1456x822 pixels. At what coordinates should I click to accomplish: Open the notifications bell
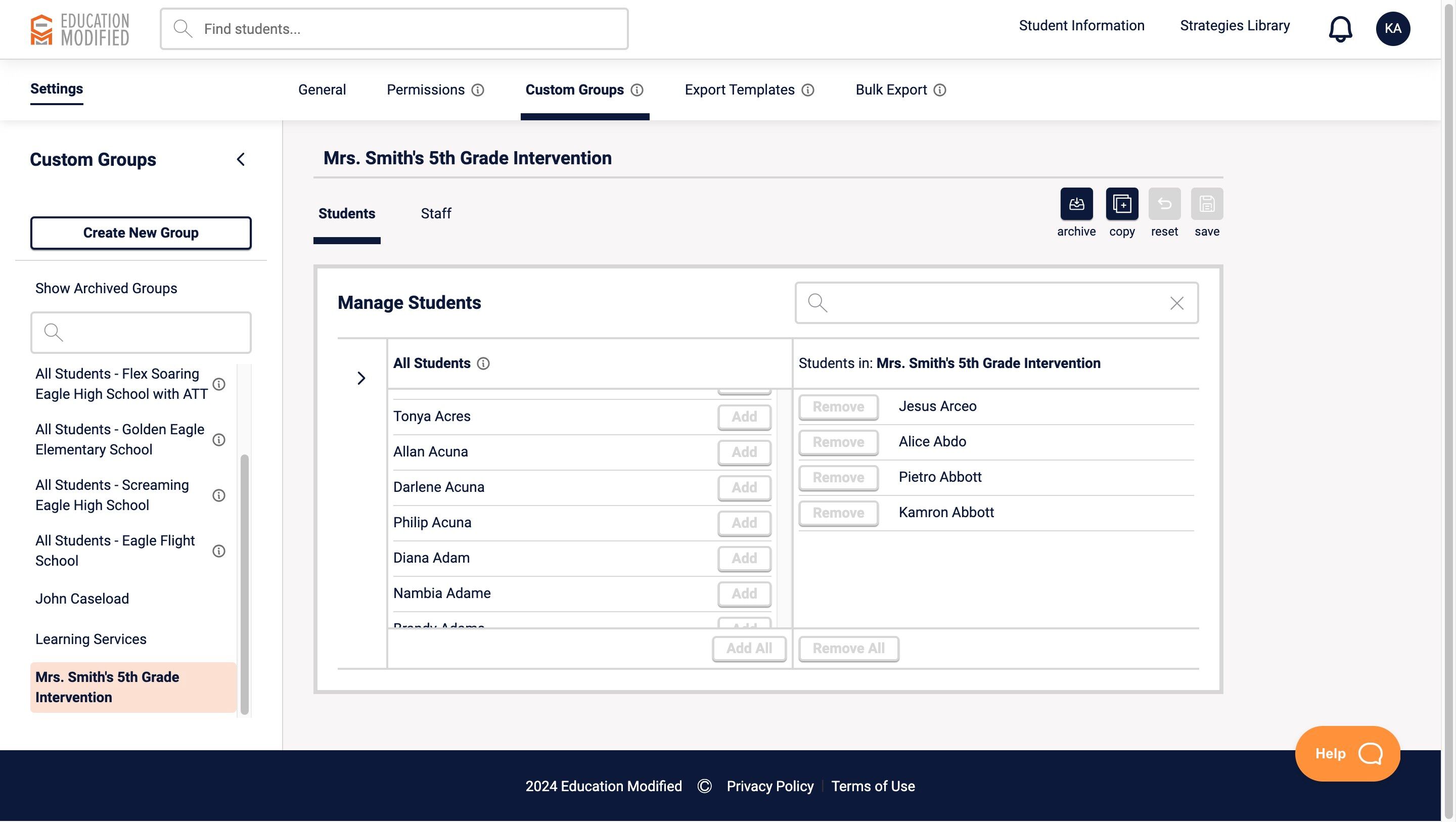[x=1340, y=29]
